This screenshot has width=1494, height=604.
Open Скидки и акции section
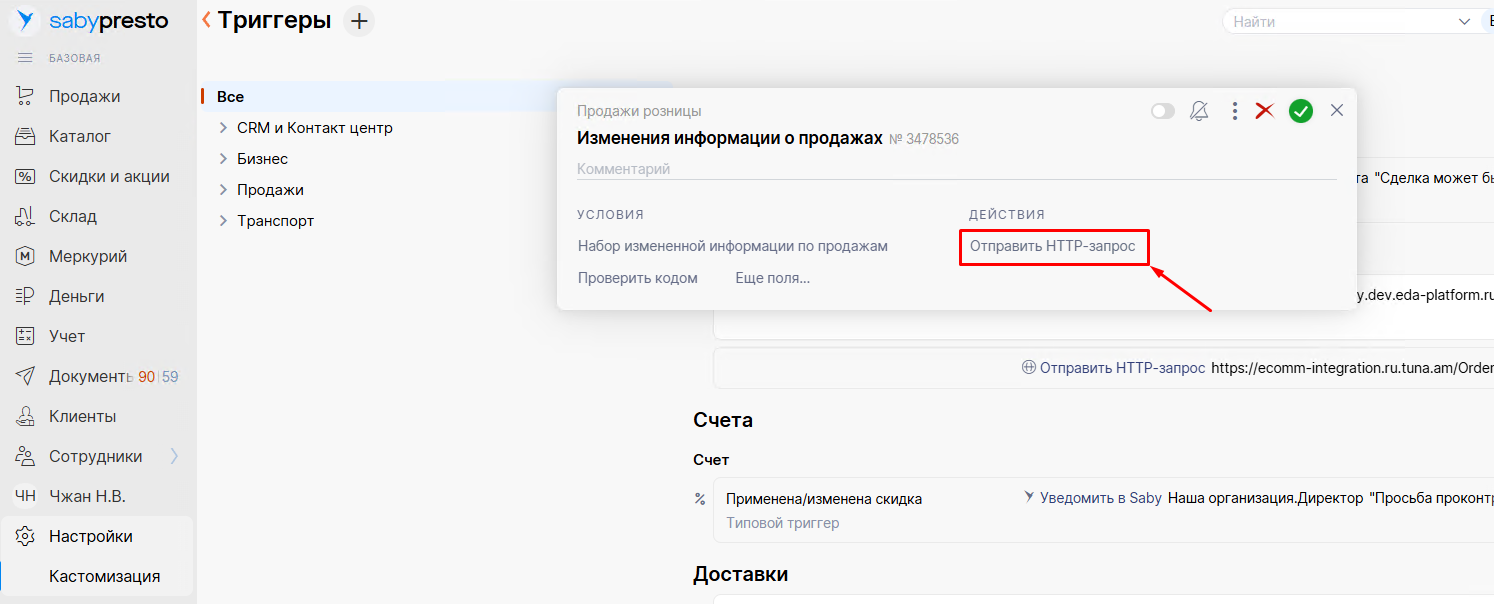coord(109,176)
